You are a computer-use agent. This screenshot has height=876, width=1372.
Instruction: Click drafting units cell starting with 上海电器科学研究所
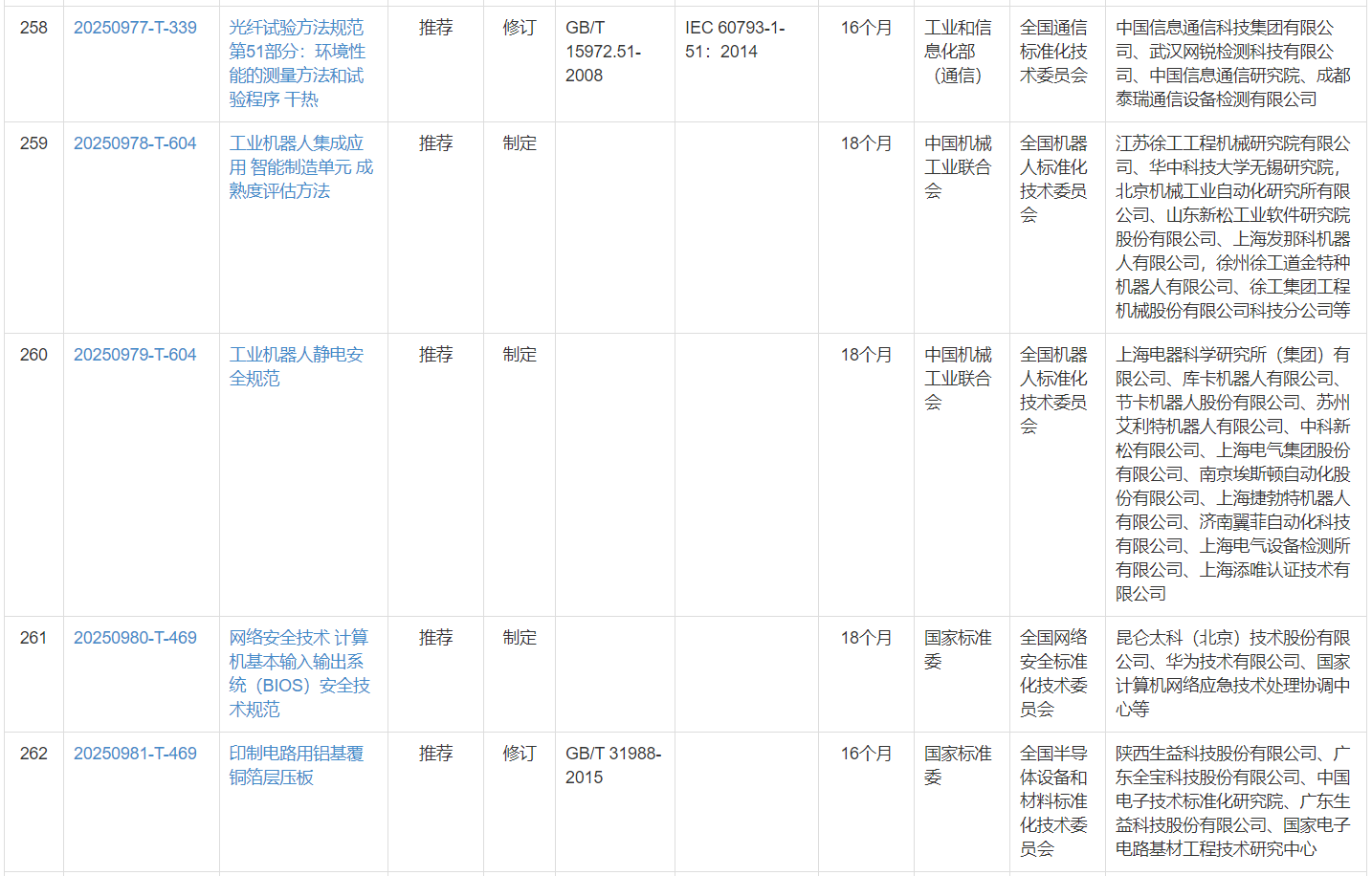[1232, 473]
